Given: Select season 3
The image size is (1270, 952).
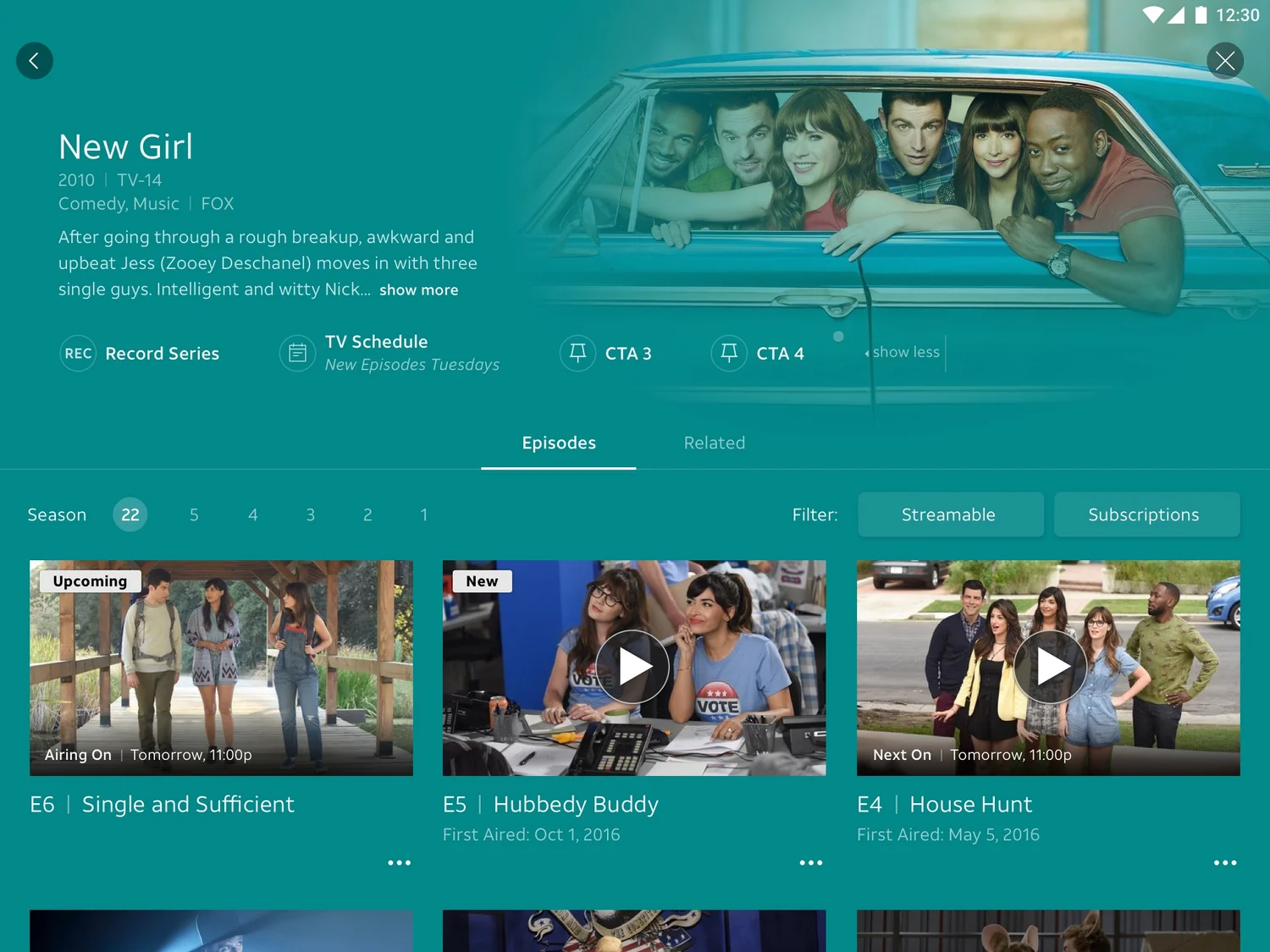Looking at the screenshot, I should pyautogui.click(x=311, y=515).
